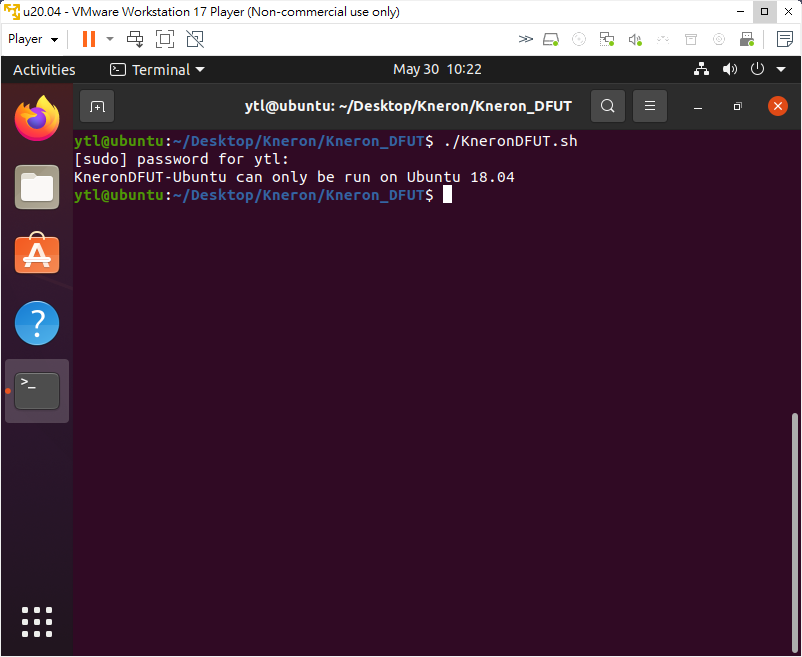Click the sound card device icon
This screenshot has width=802, height=657.
click(x=635, y=39)
